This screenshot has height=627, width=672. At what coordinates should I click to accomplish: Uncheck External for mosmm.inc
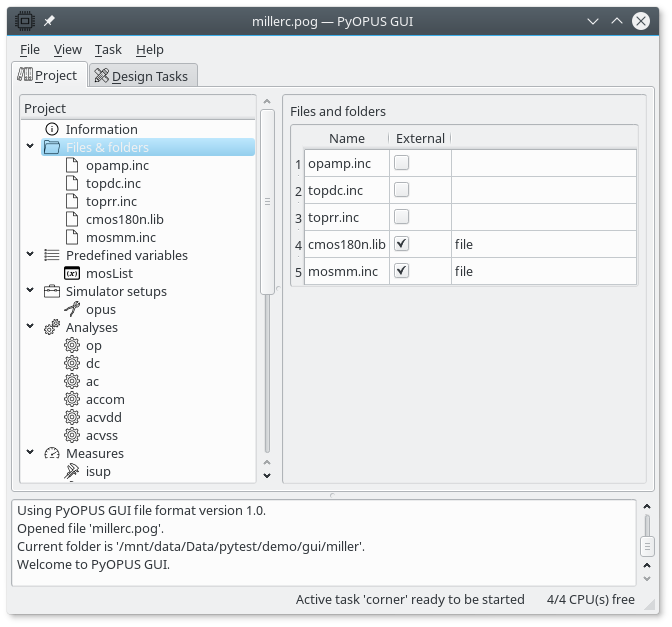click(x=402, y=271)
